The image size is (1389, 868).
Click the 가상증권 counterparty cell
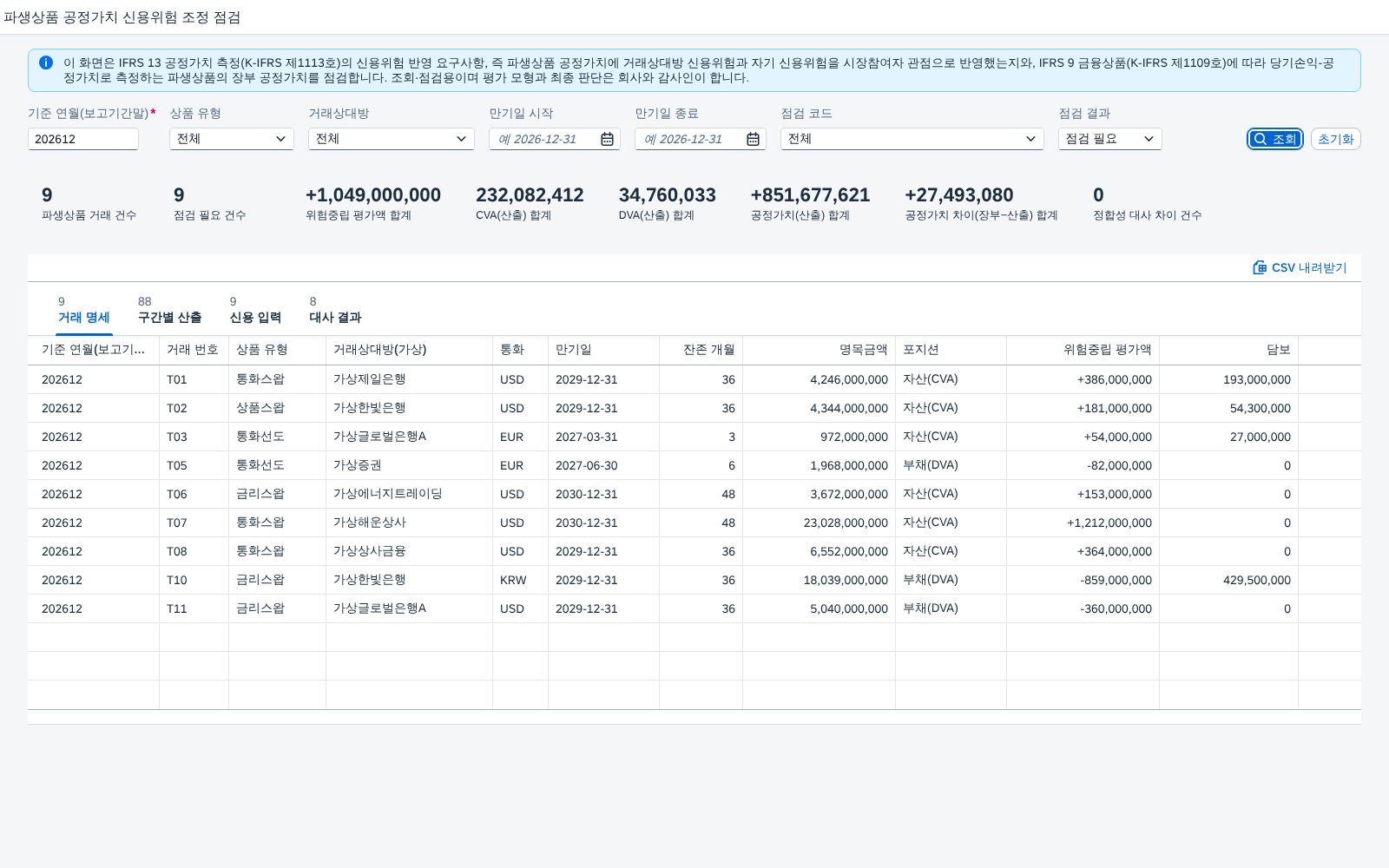click(409, 465)
